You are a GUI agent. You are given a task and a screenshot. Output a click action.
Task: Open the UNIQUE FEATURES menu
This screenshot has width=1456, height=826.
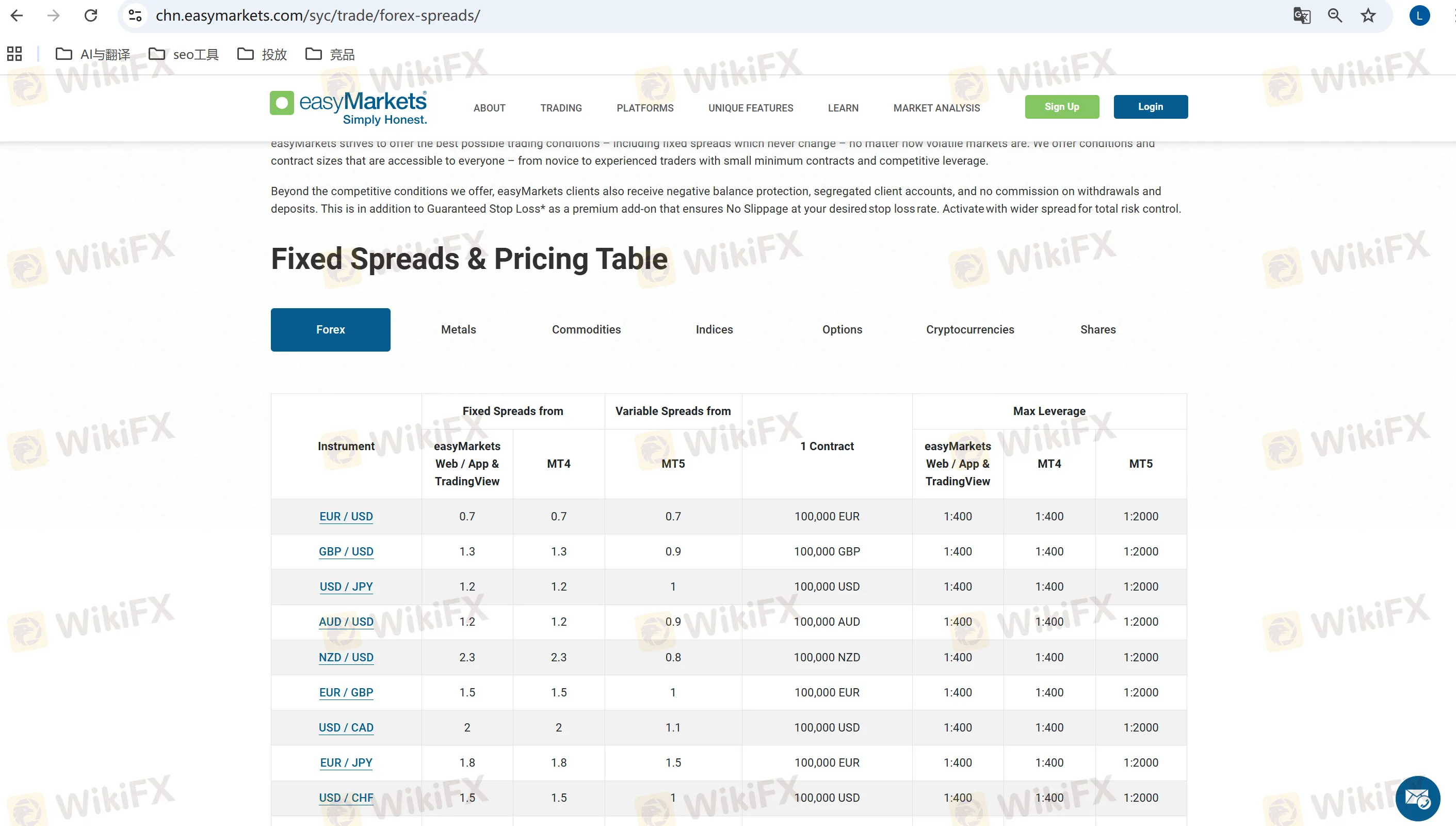click(x=751, y=108)
